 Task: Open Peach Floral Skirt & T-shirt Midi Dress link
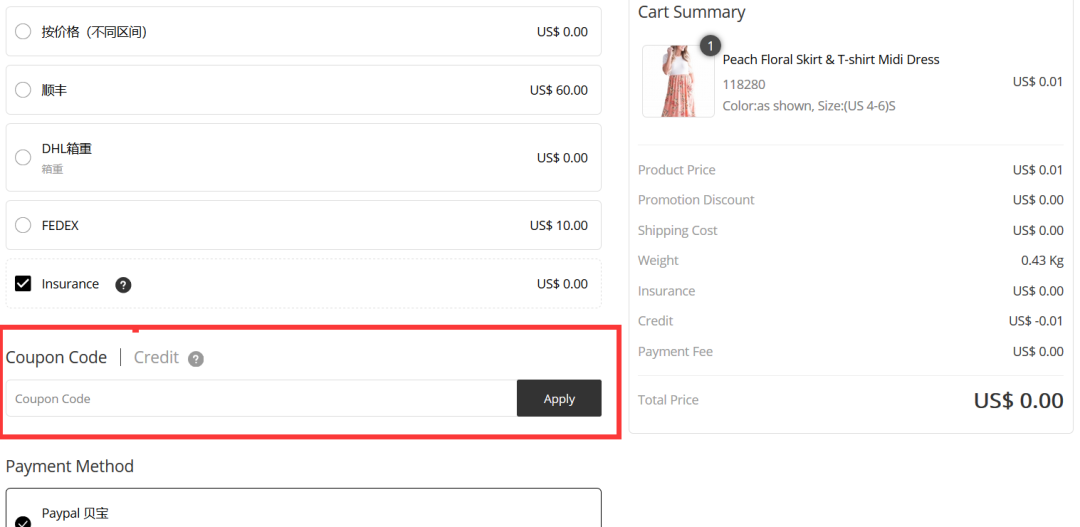click(831, 60)
